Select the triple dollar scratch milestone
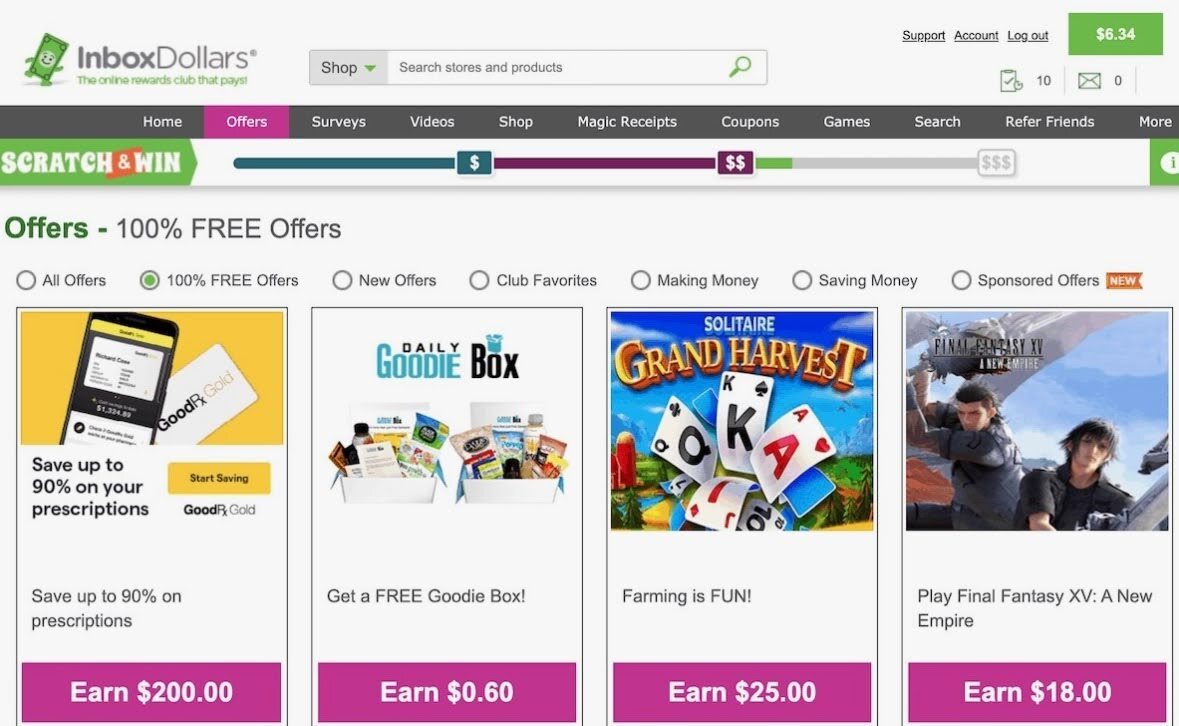Screen dimensions: 1179x726 click(x=996, y=162)
